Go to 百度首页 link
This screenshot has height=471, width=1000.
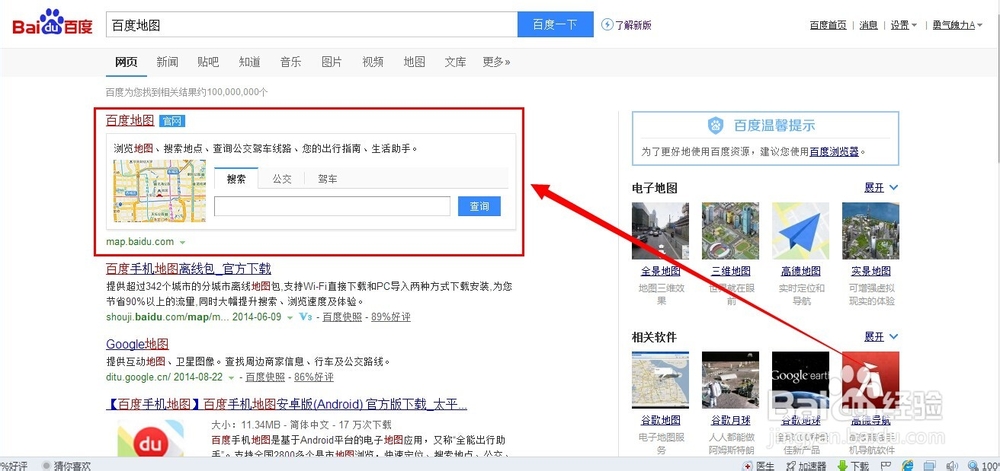(828, 25)
